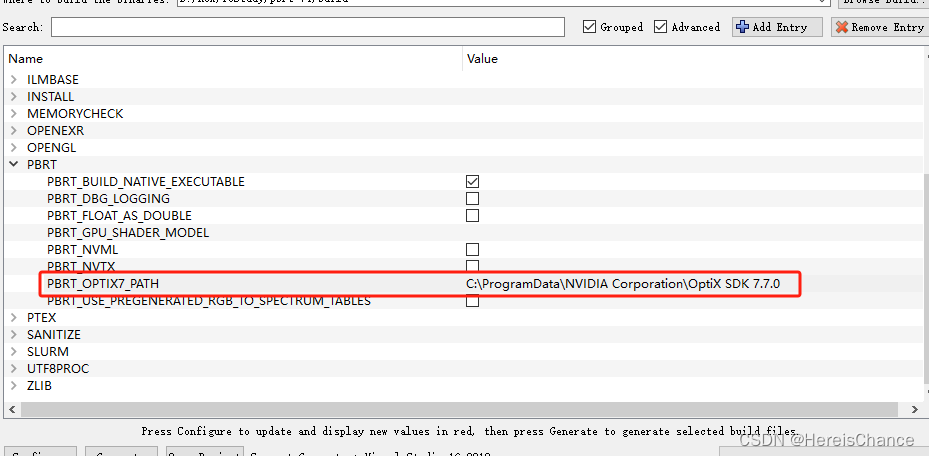Click the Browse Build button
929x456 pixels.
(884, 2)
